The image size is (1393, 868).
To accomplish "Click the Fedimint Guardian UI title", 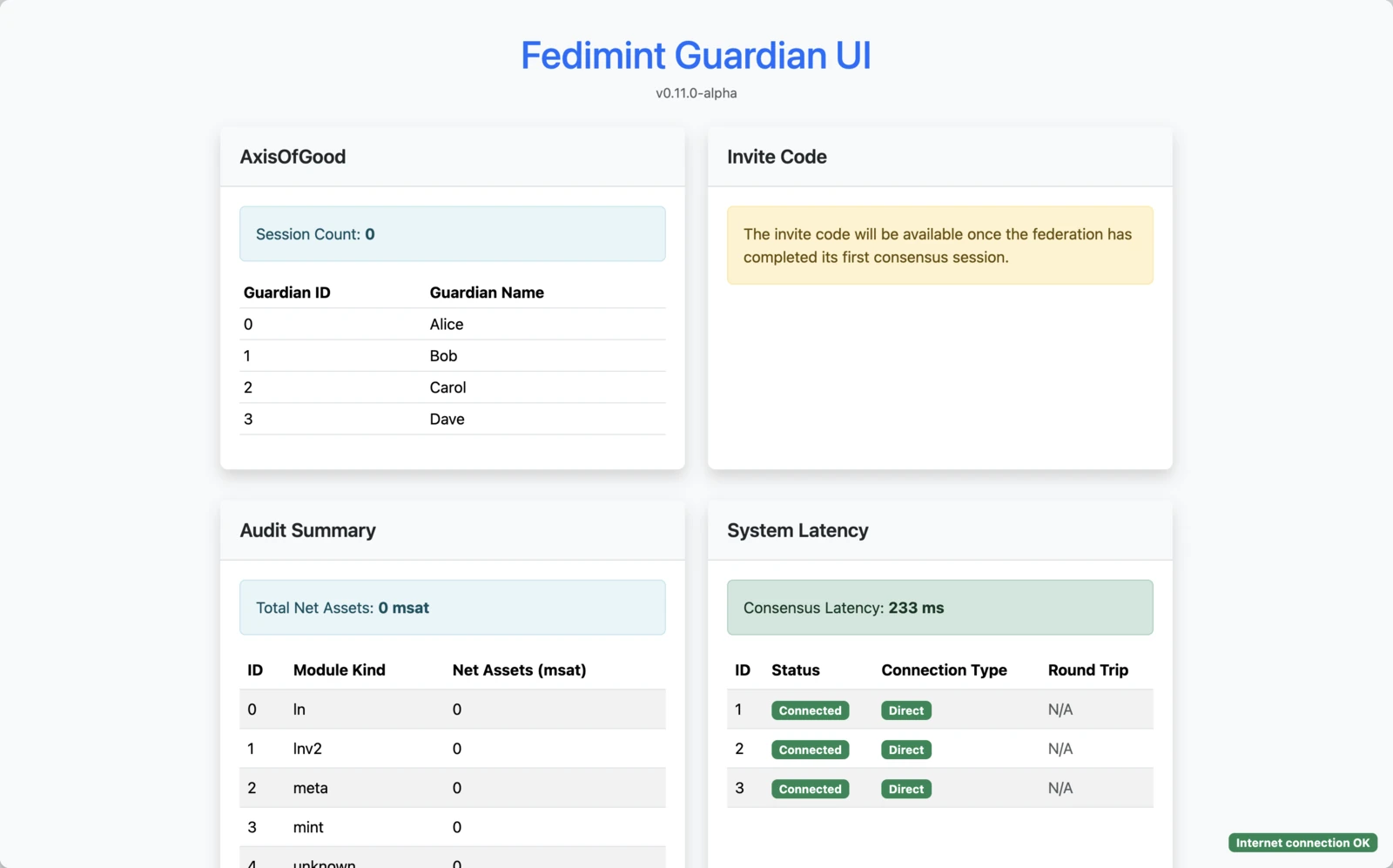I will (x=696, y=55).
